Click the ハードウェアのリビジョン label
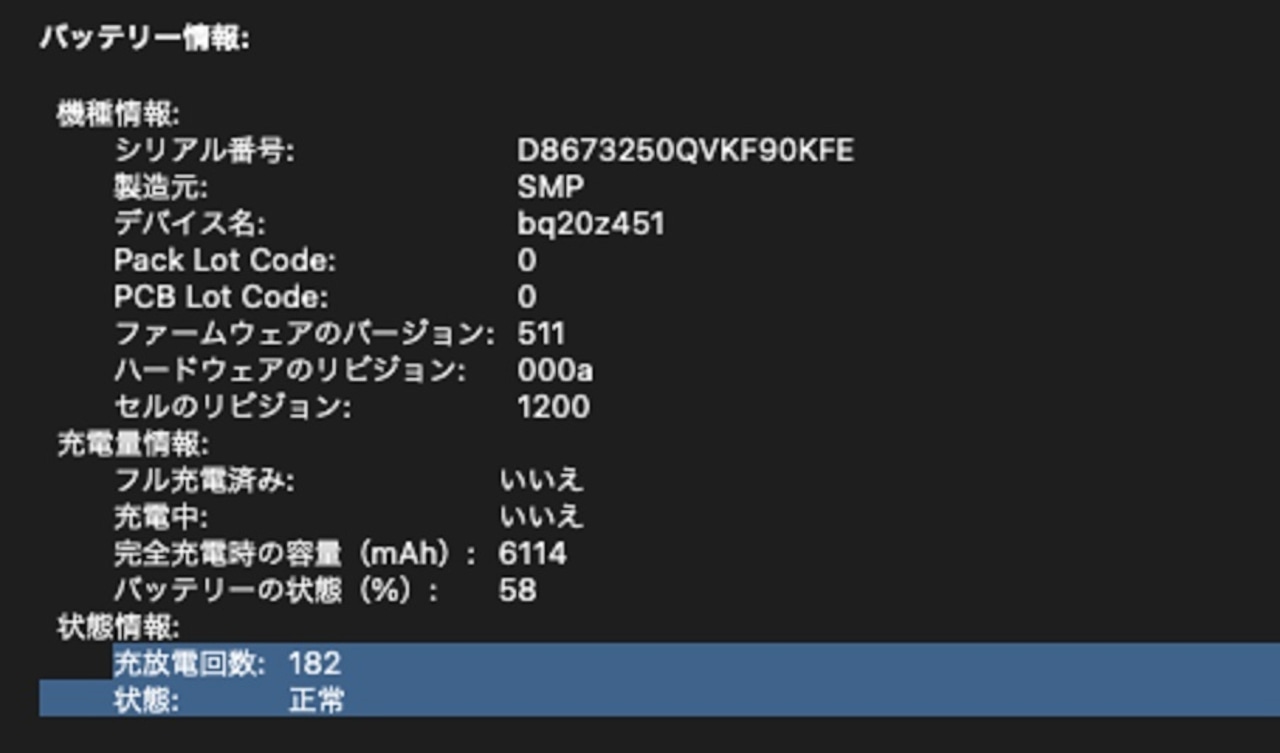 pos(290,371)
